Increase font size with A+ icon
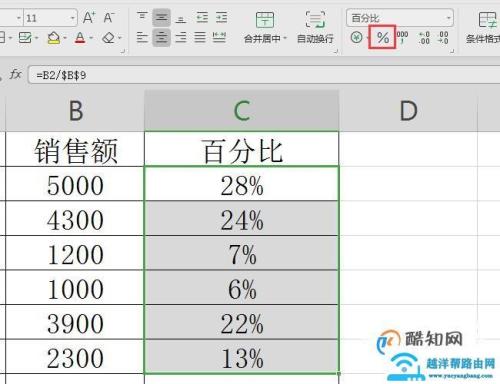Viewport: 500px width, 384px height. click(89, 17)
